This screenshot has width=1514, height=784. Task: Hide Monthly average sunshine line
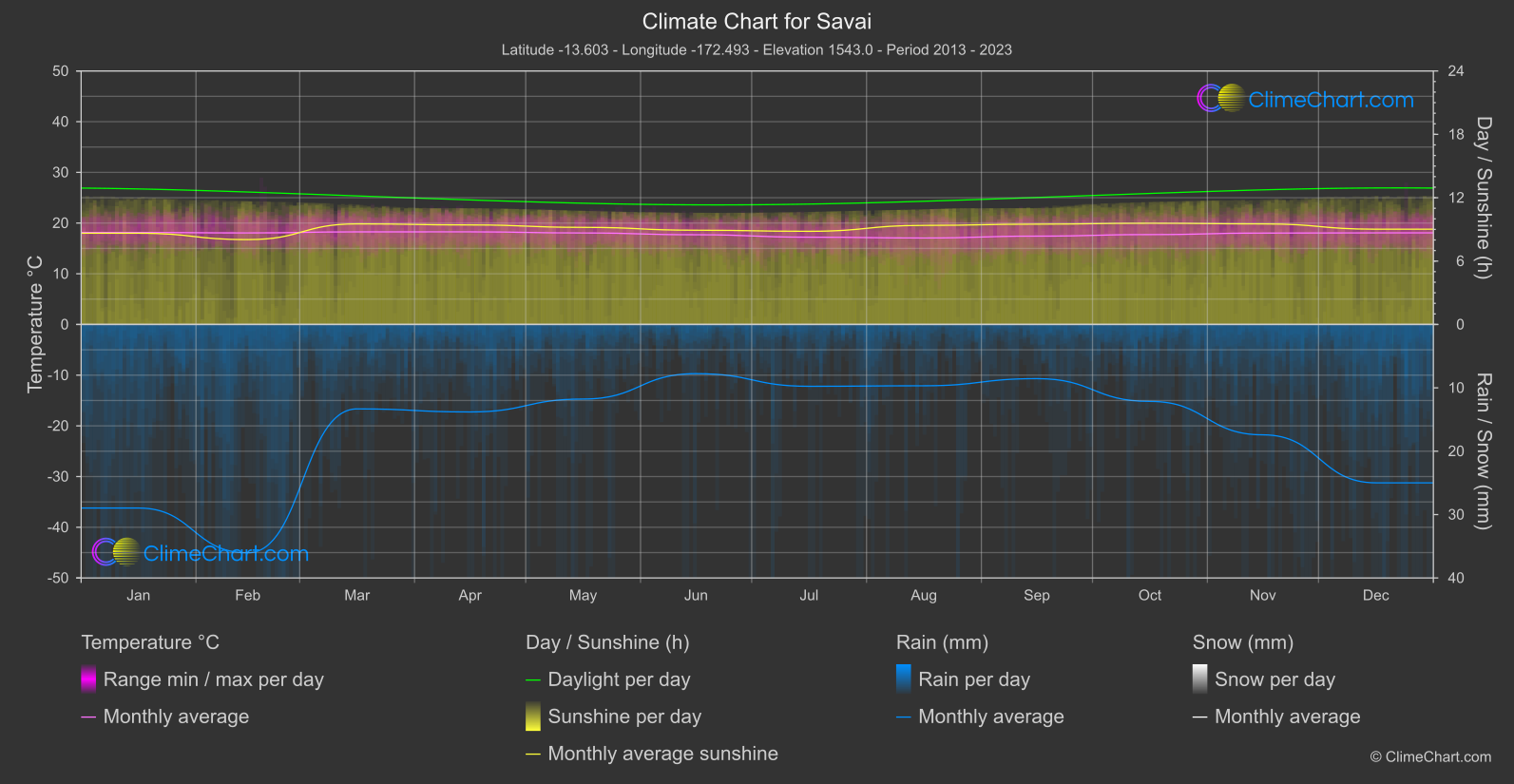coord(533,754)
